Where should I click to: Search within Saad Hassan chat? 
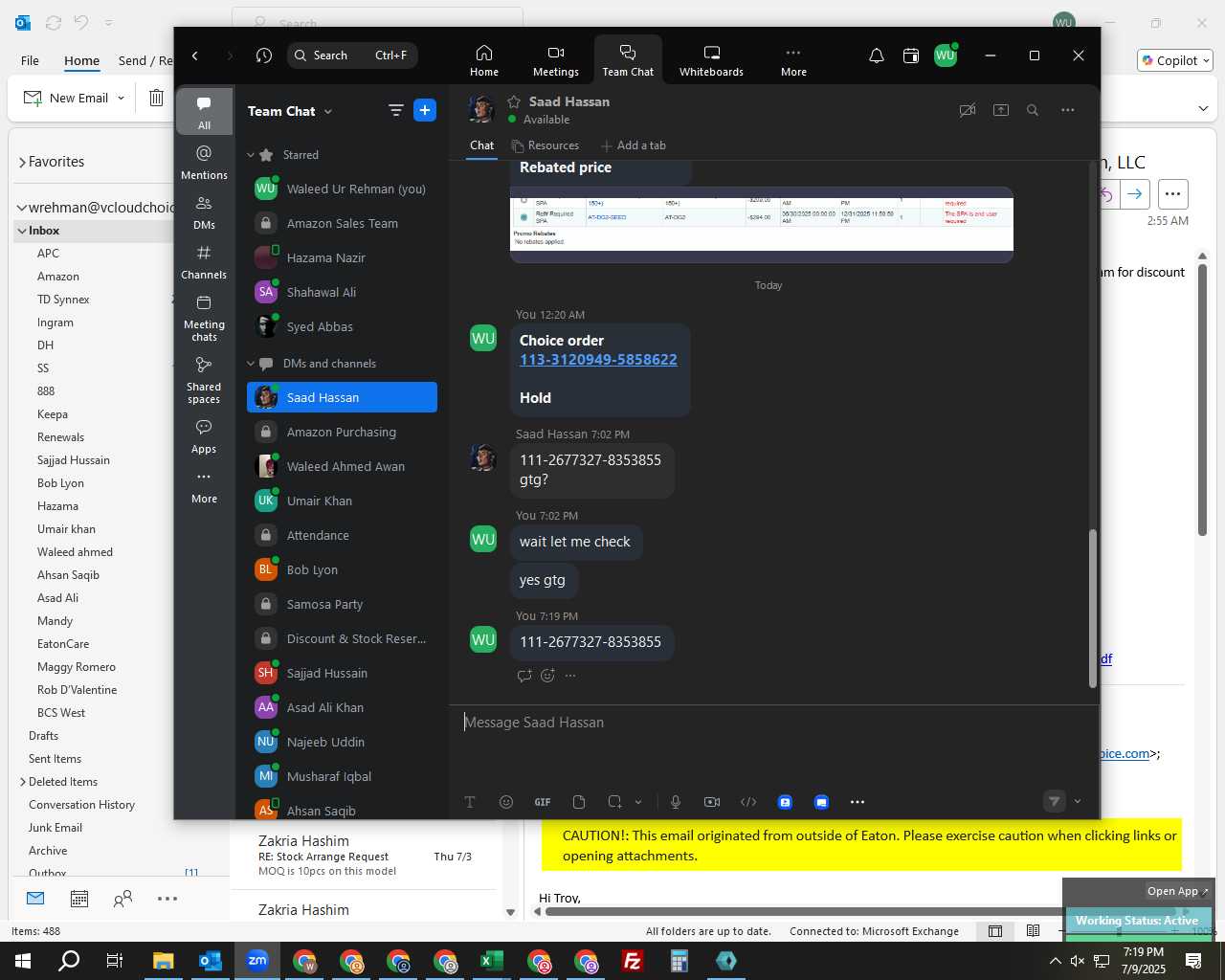[1033, 110]
